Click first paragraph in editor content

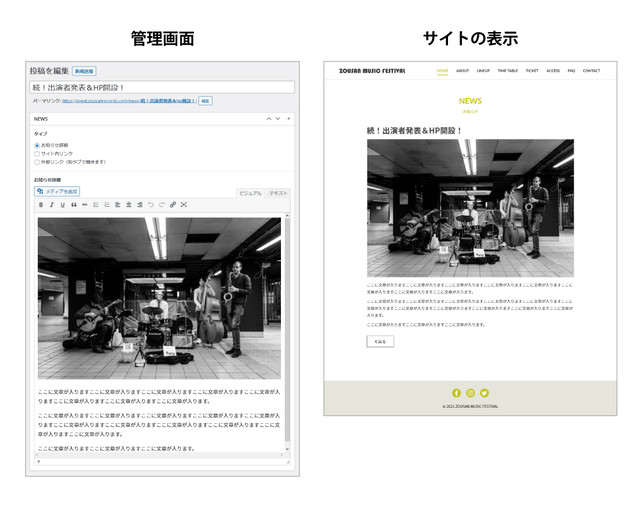[159, 396]
